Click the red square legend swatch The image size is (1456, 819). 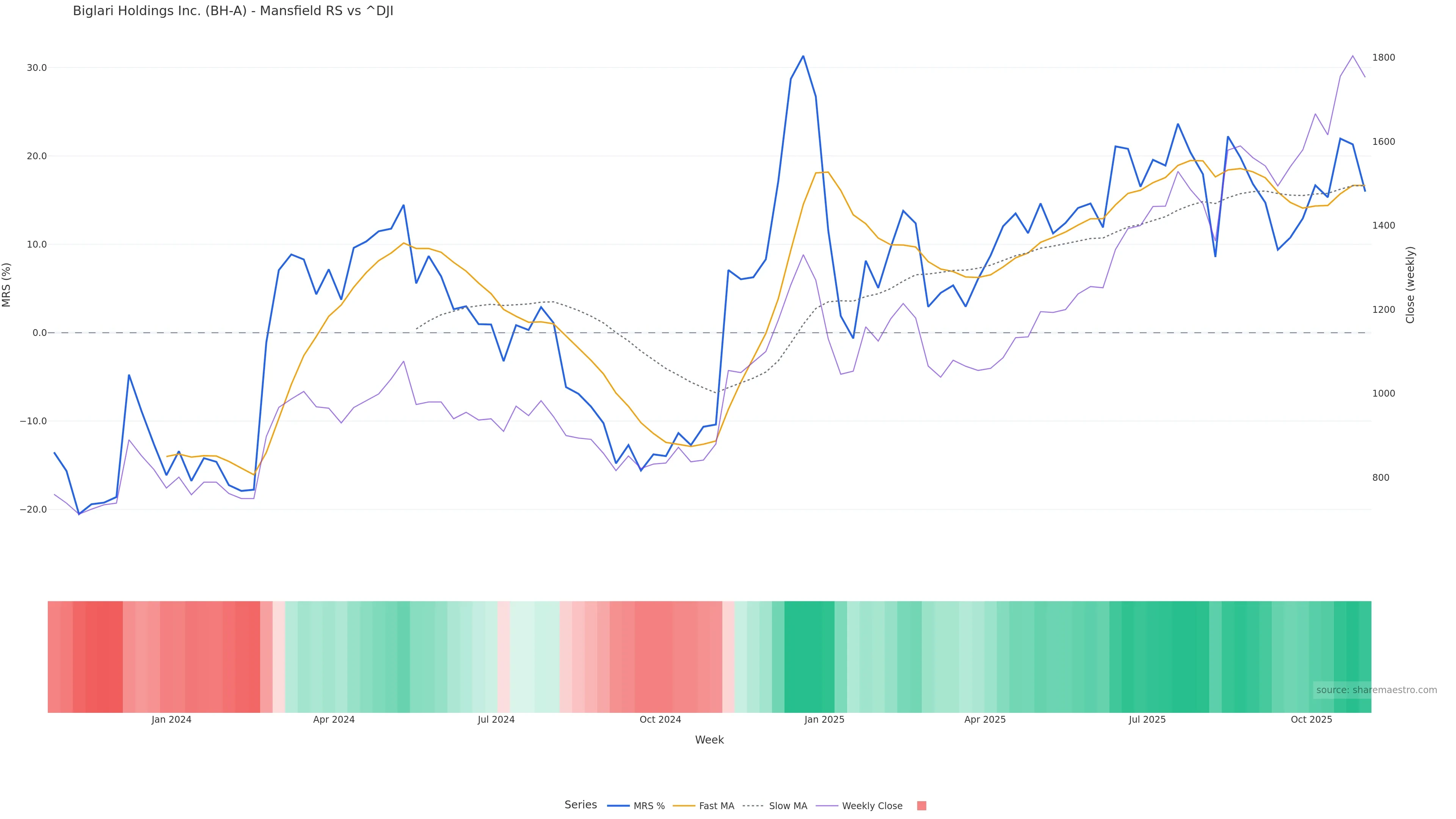click(921, 806)
